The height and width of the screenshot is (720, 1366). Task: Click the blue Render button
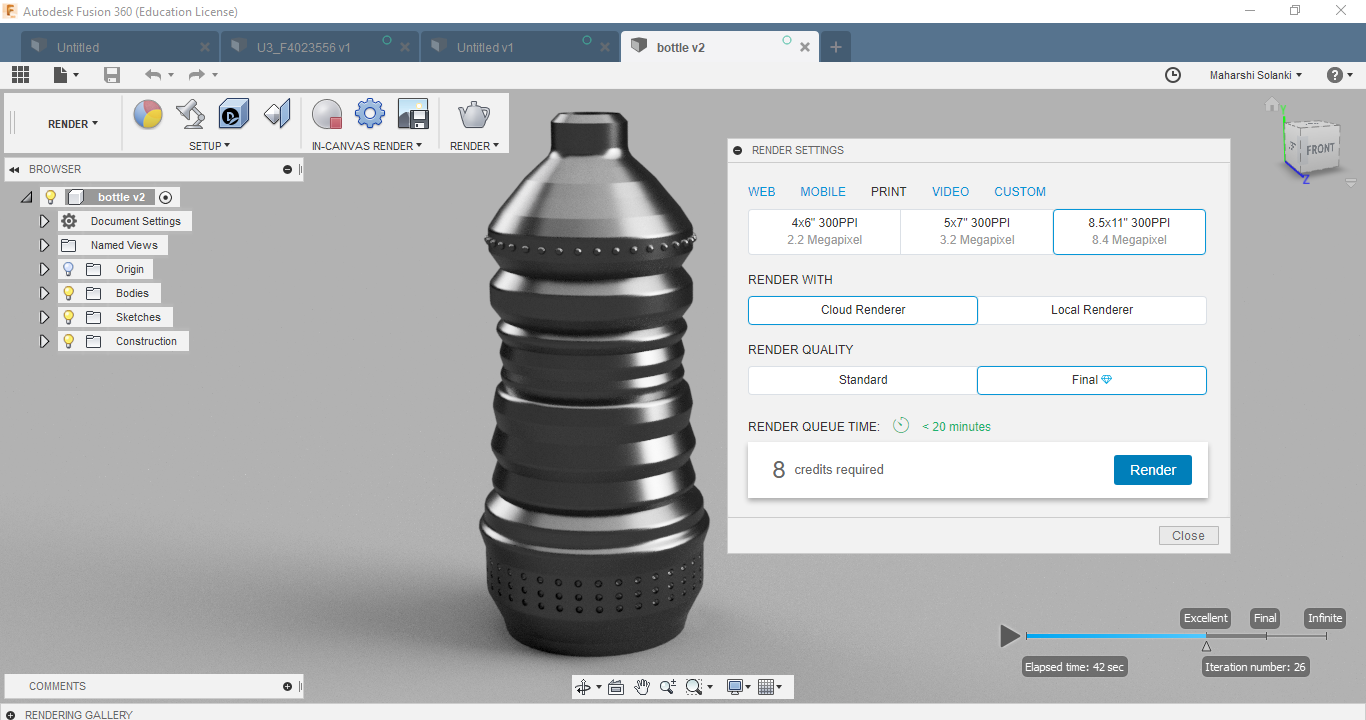[1153, 470]
